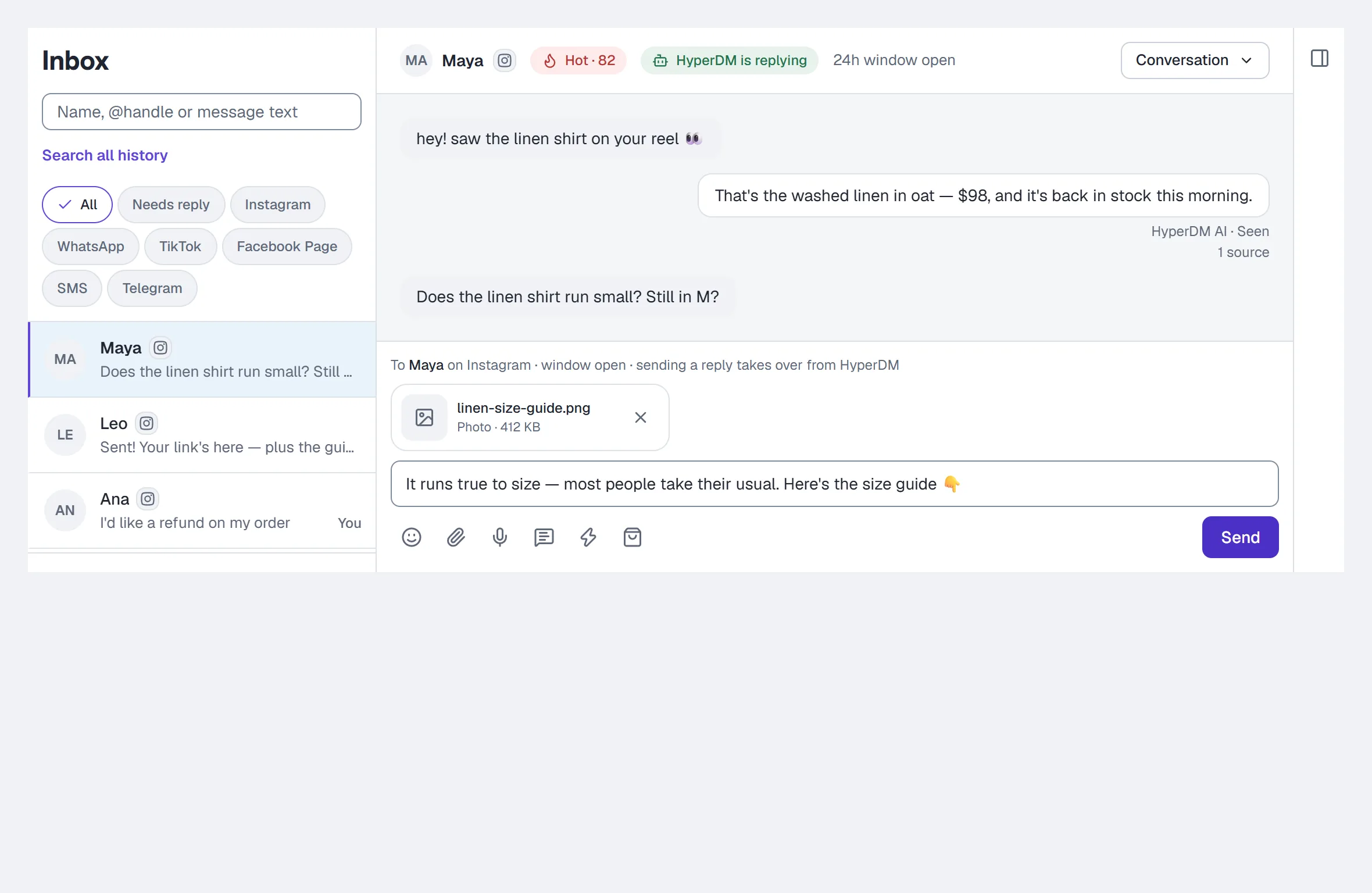Click the lightning bolt quick action icon
The width and height of the screenshot is (1372, 893).
[x=588, y=537]
